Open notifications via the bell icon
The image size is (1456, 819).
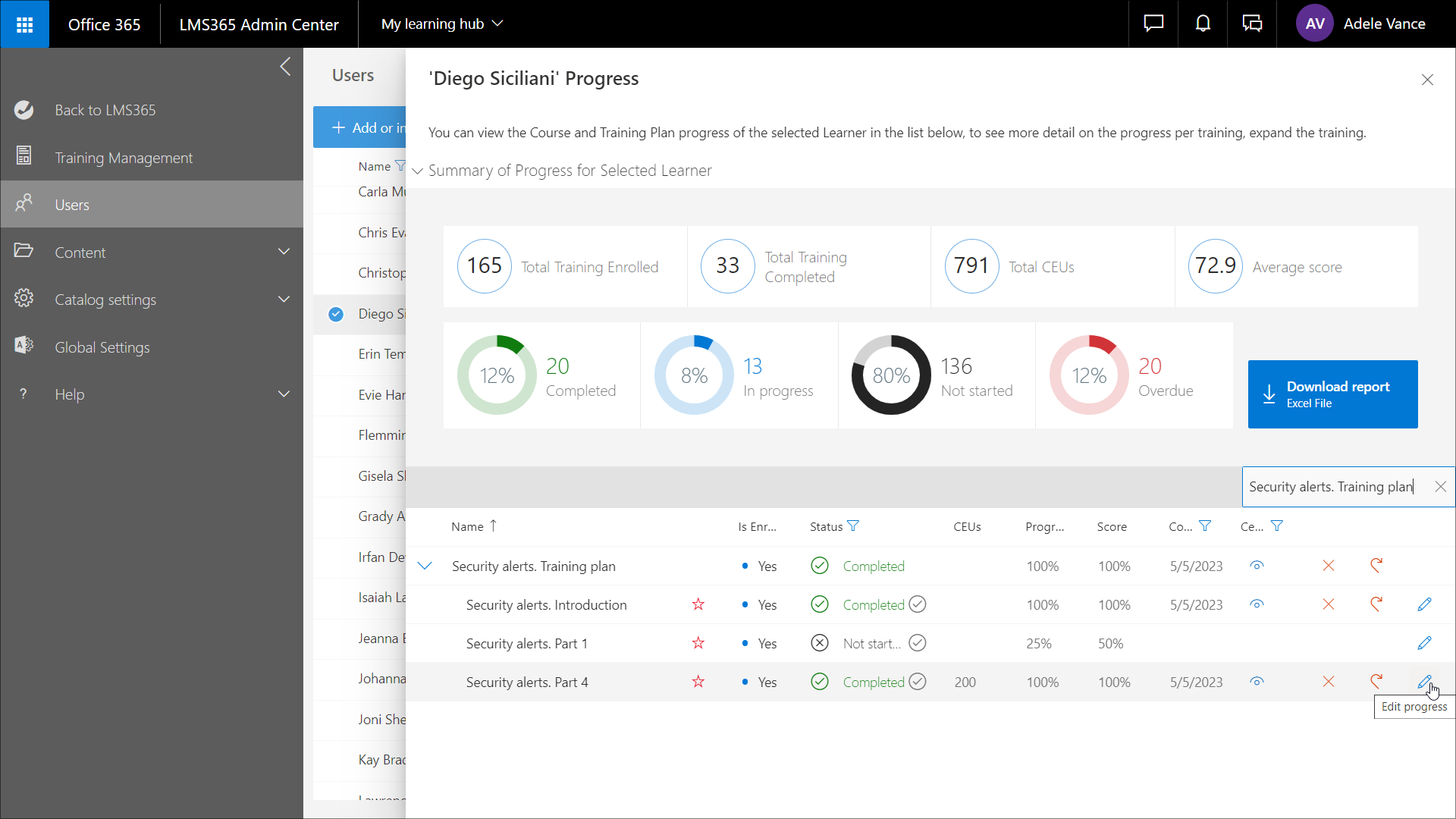[1203, 24]
